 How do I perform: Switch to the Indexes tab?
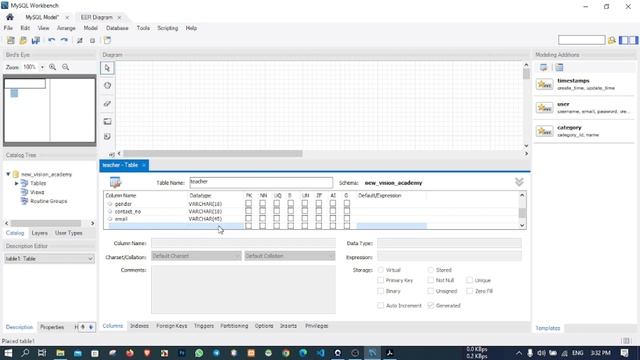[x=139, y=326]
